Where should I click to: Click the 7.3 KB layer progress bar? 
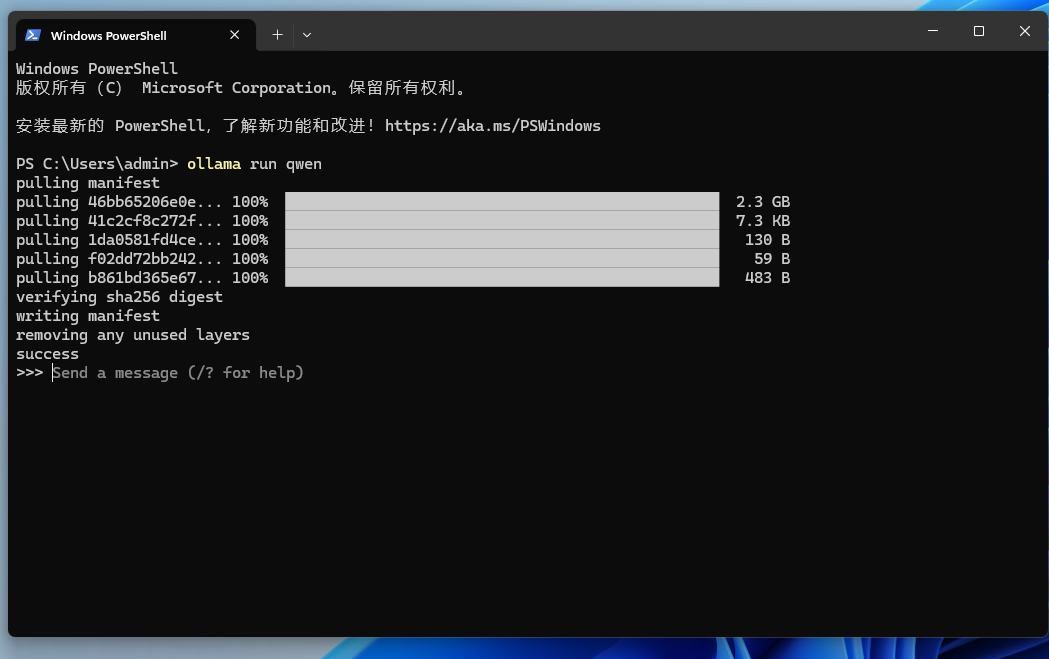[500, 220]
